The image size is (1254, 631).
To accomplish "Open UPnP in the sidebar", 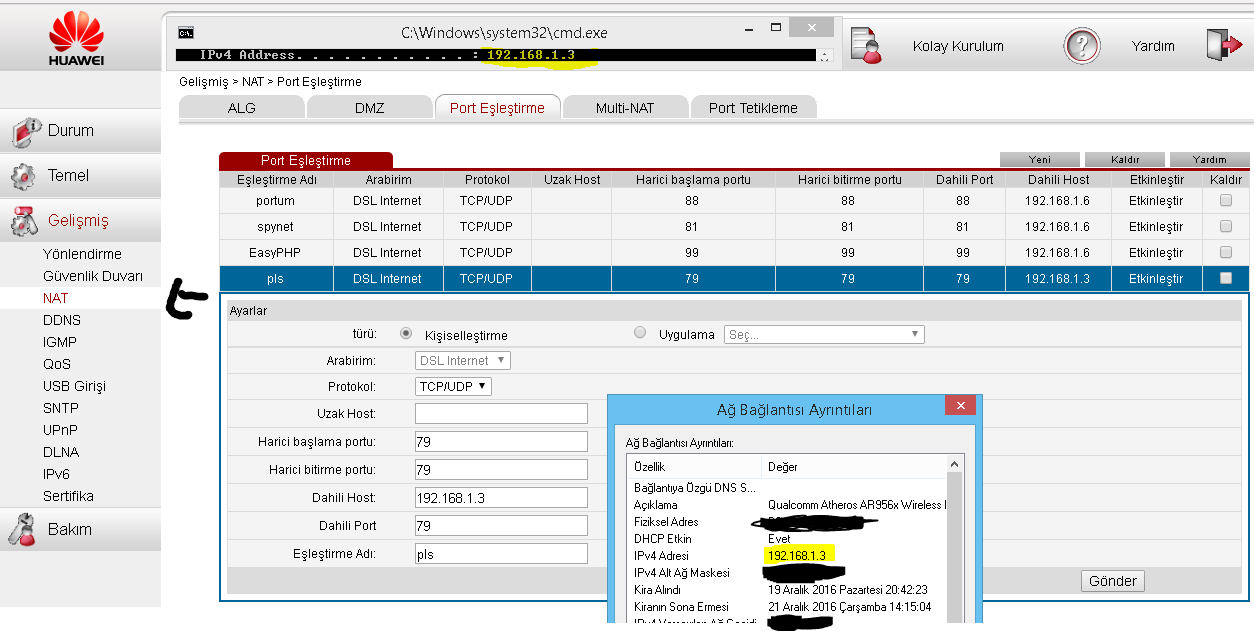I will pyautogui.click(x=60, y=430).
